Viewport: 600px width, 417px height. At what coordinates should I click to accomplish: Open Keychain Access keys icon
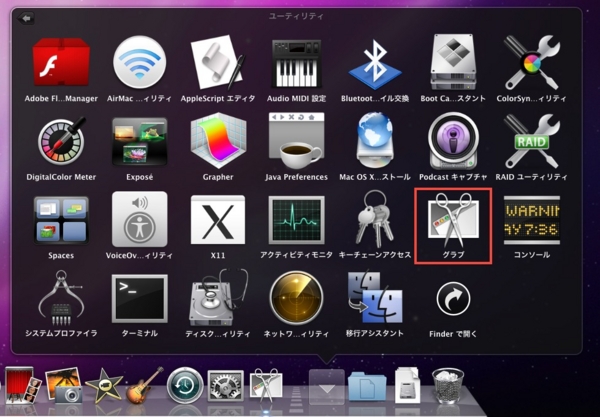point(375,219)
